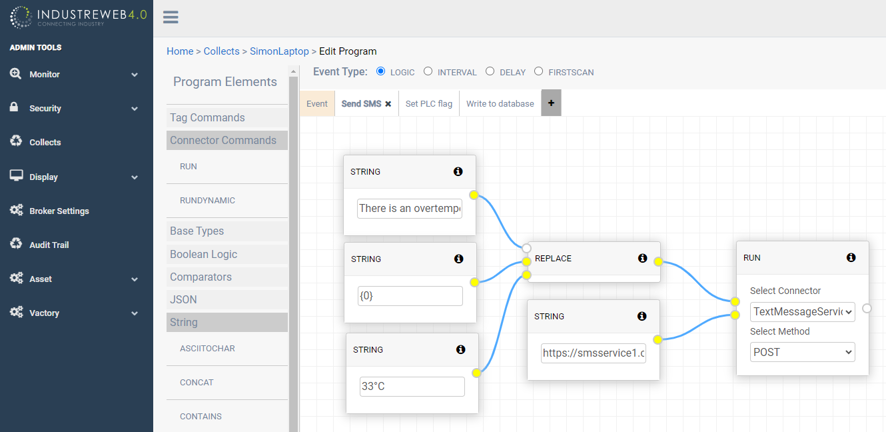
Task: Open info icon on the RUN block
Action: [x=851, y=258]
